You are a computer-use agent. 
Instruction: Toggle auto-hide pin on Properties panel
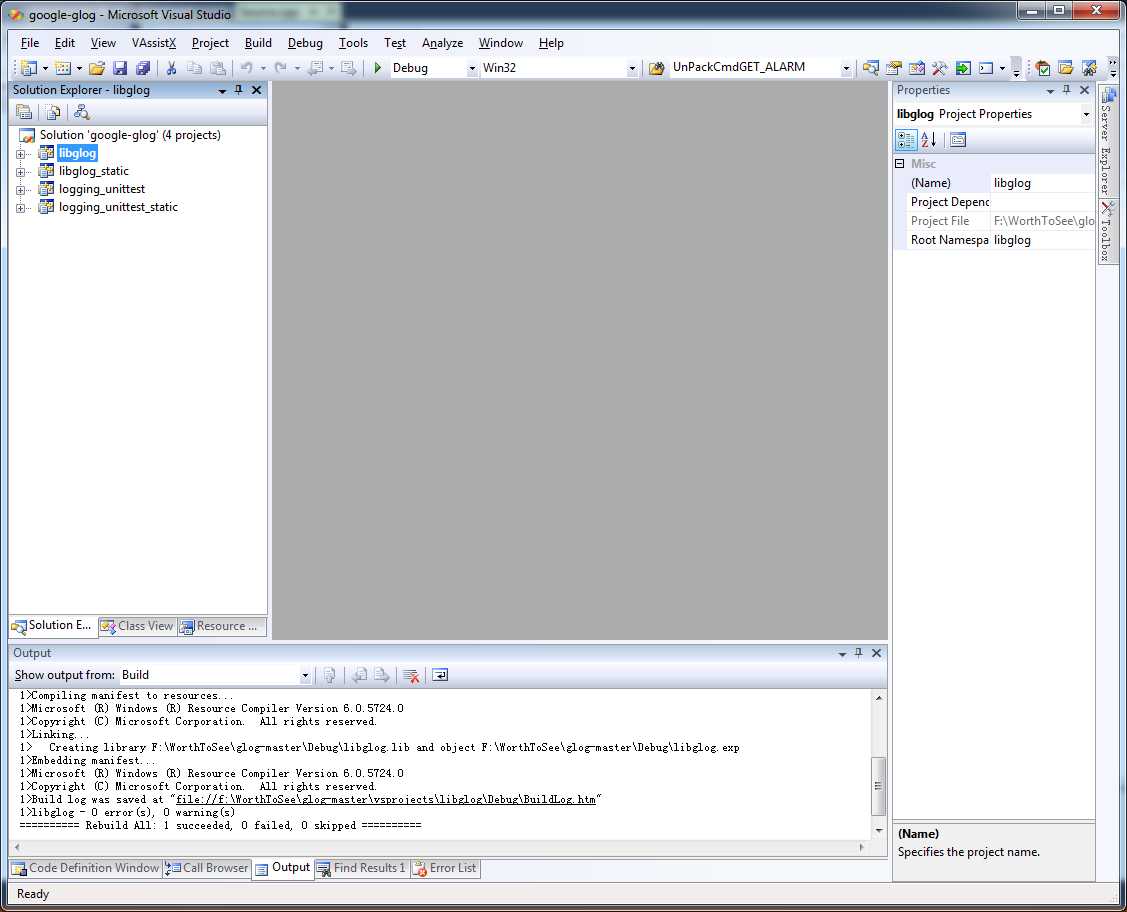[x=1067, y=90]
